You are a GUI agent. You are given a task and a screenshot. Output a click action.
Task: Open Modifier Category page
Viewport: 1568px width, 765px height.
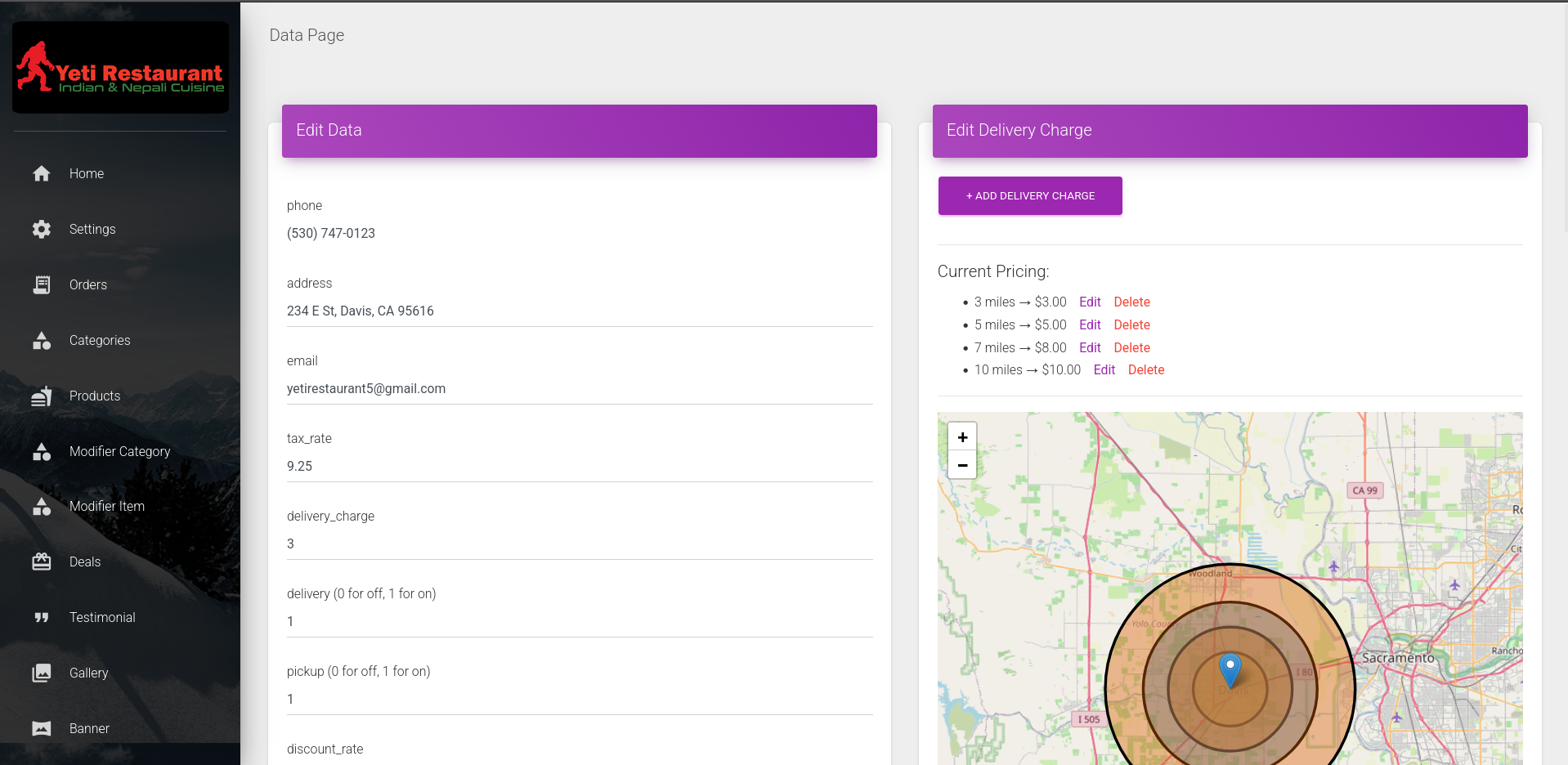(x=120, y=451)
